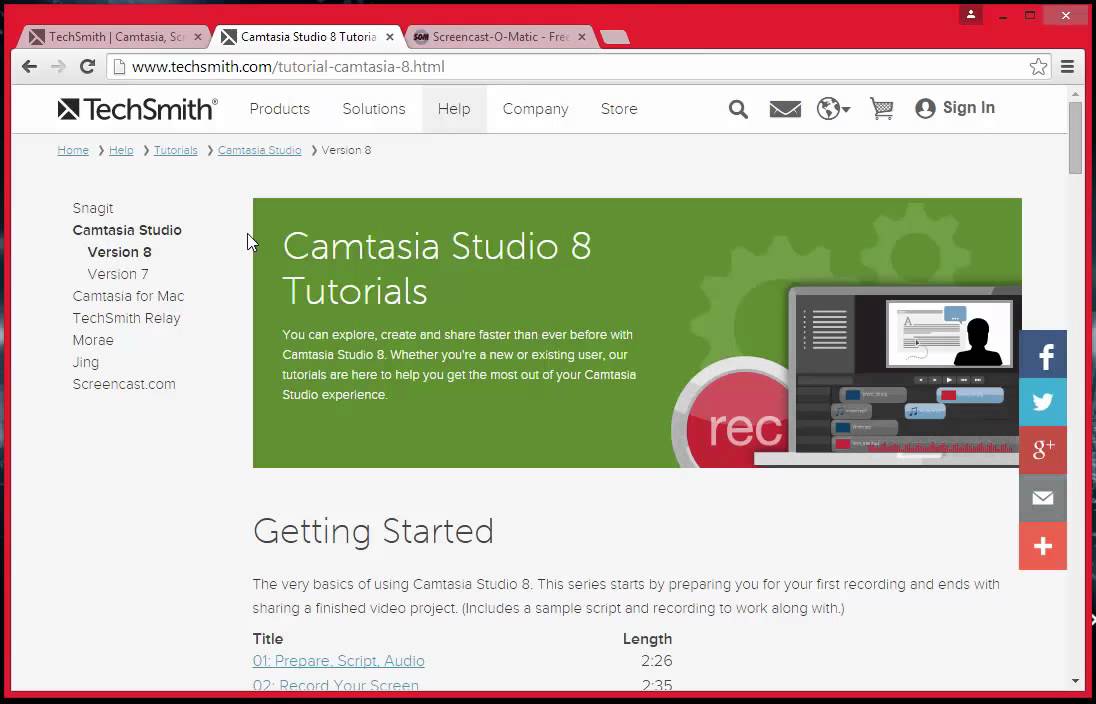Click the envelope contact icon in header
1096x704 pixels.
tap(785, 109)
